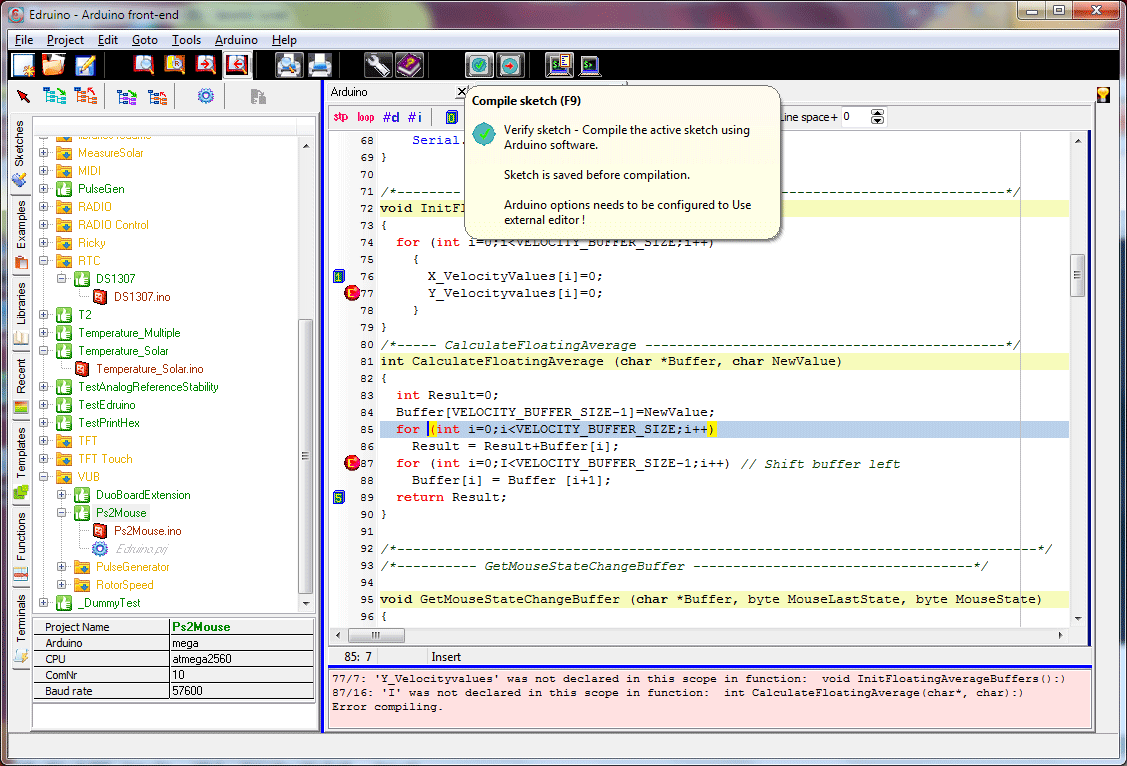The image size is (1127, 766).
Task: Open help with the purple book icon
Action: (x=409, y=65)
